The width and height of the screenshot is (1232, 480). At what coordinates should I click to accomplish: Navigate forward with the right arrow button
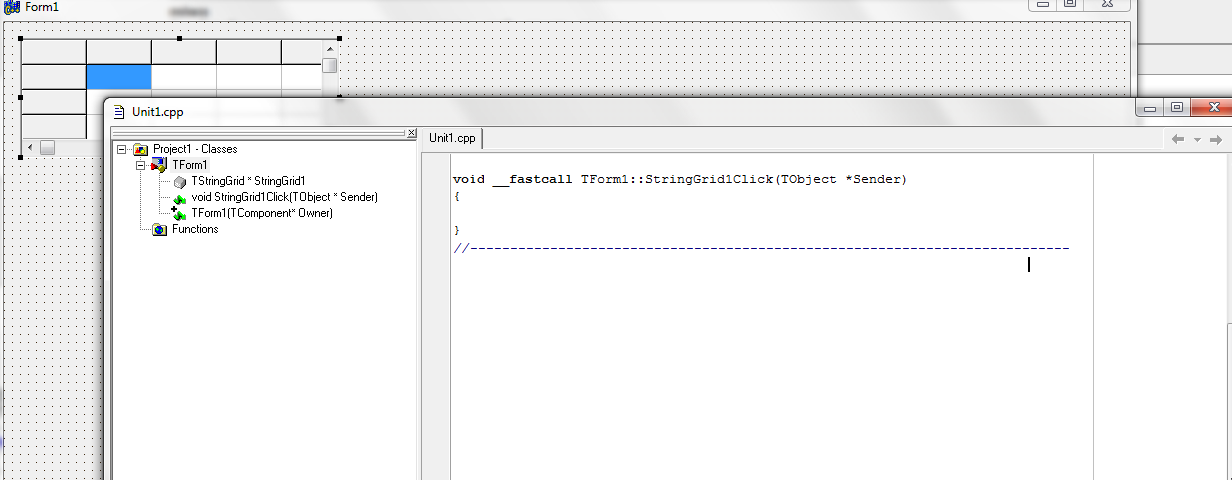[1216, 140]
